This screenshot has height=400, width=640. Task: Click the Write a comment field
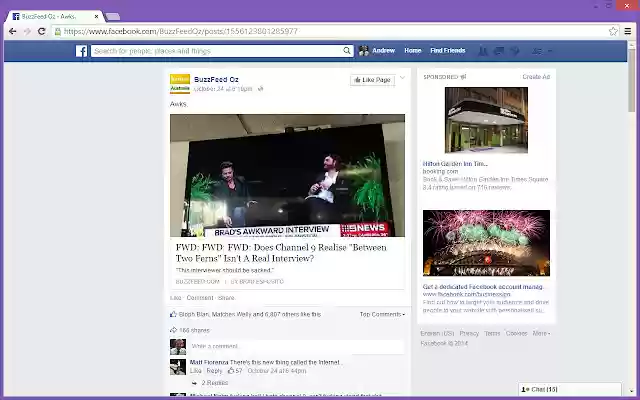pyautogui.click(x=296, y=347)
